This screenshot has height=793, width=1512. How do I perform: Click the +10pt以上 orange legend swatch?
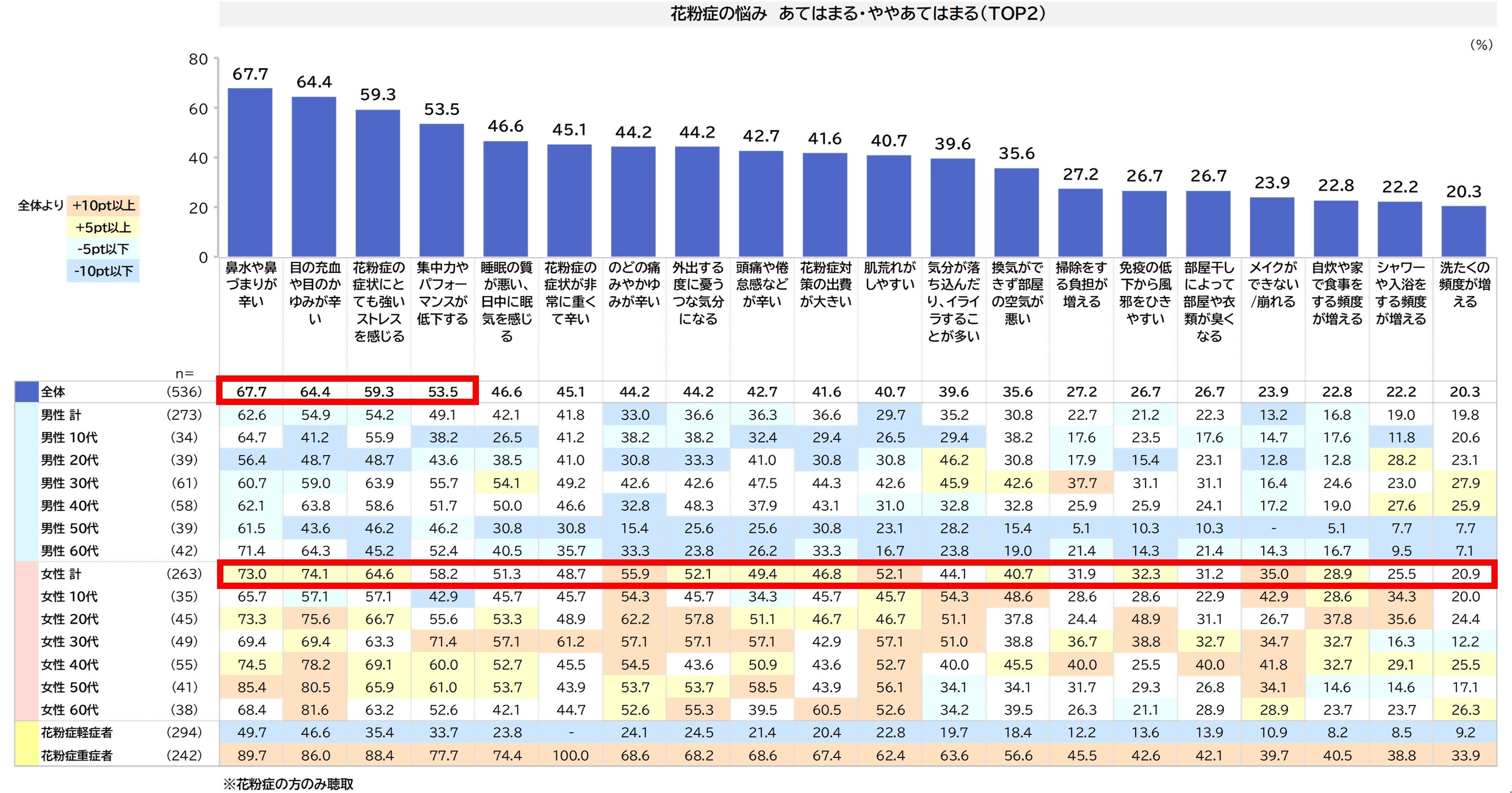(103, 205)
